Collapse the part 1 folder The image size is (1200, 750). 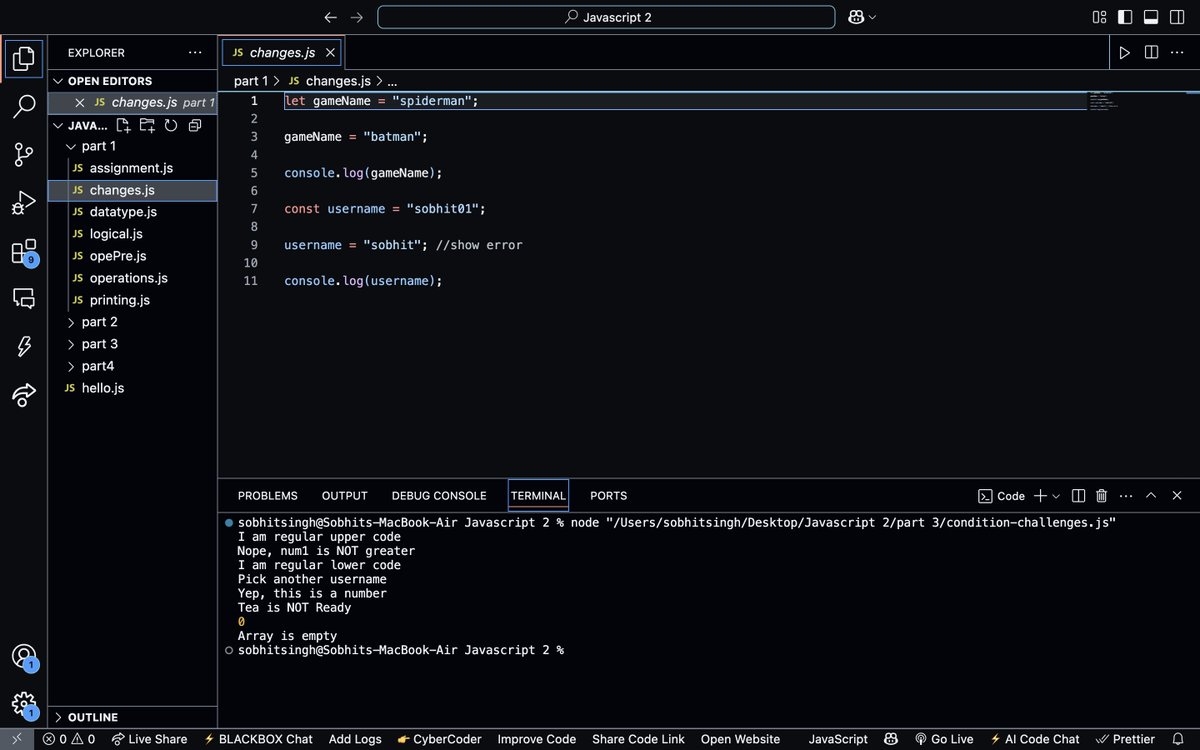pyautogui.click(x=70, y=146)
